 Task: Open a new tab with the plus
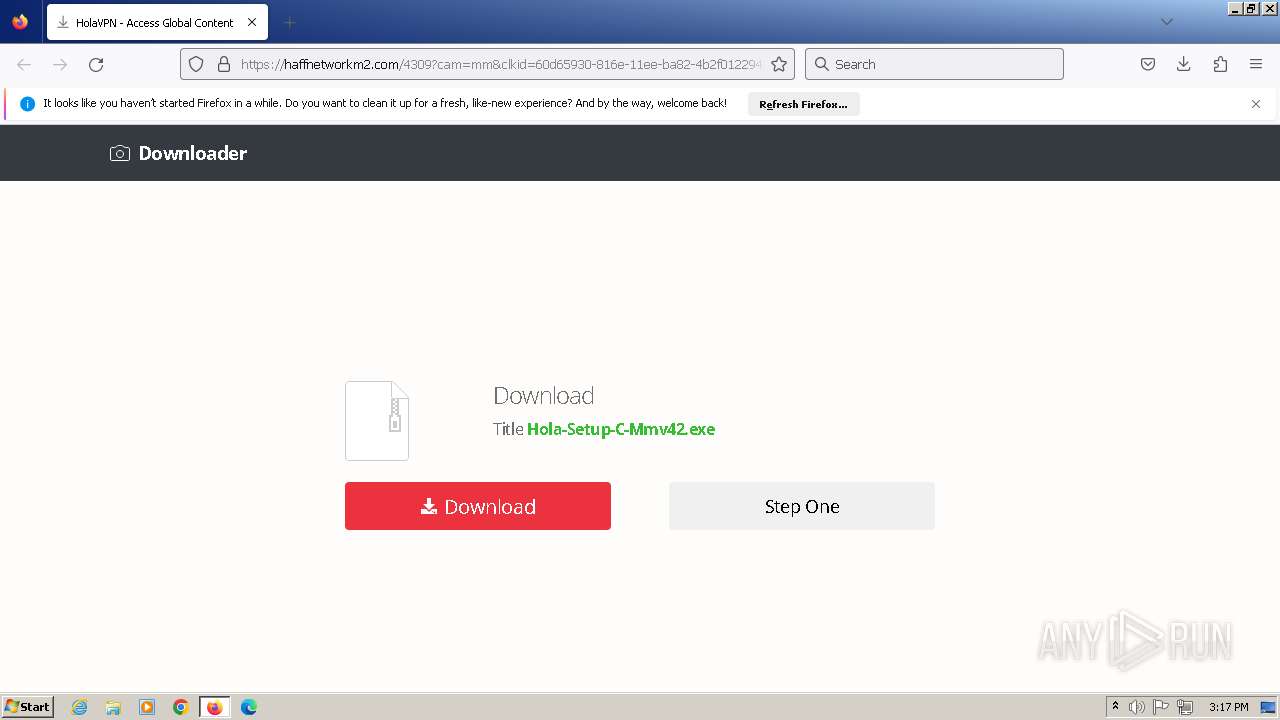tap(289, 22)
